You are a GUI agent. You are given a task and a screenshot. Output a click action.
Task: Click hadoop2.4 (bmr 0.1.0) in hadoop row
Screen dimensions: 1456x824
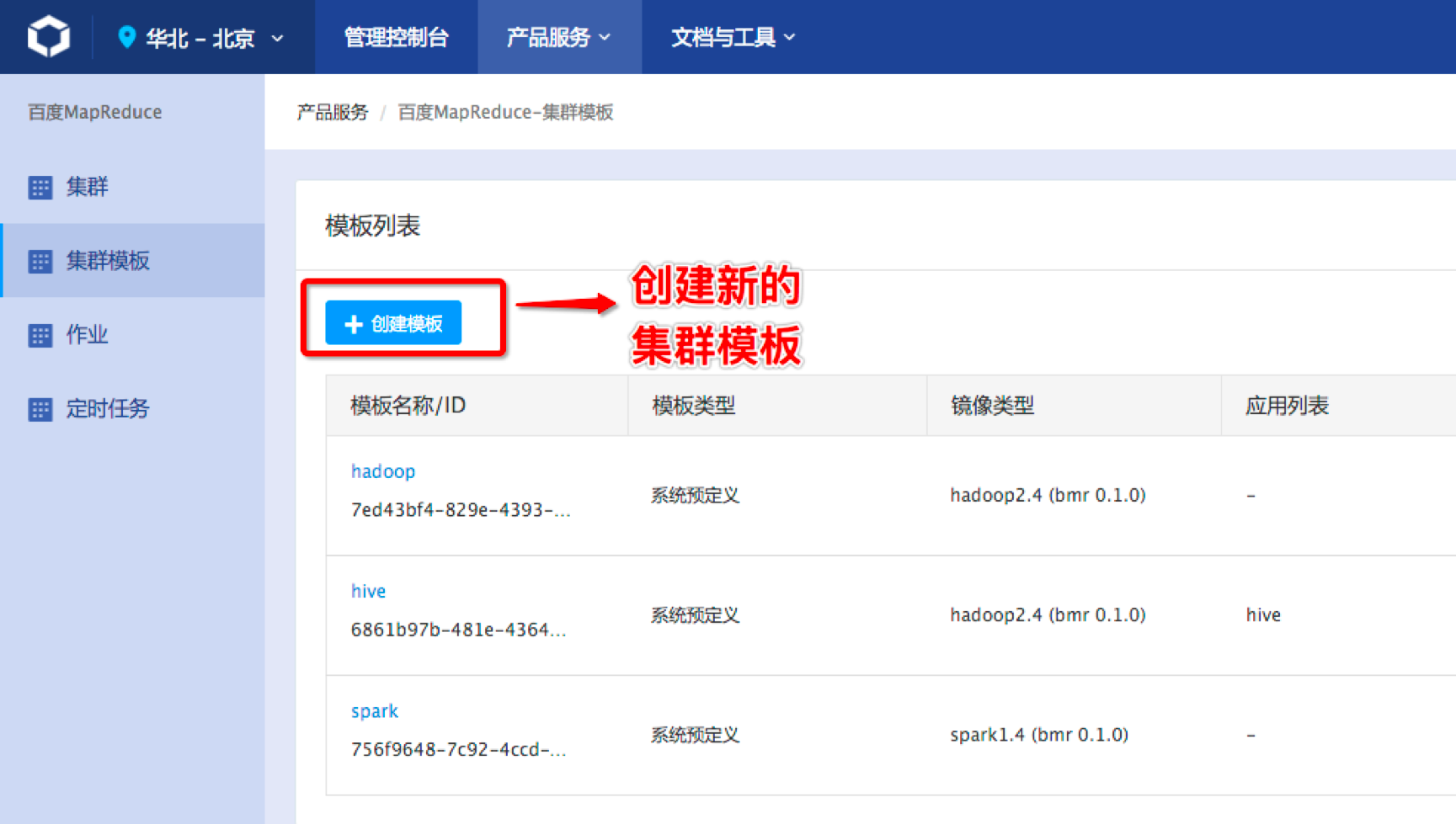click(x=1048, y=495)
